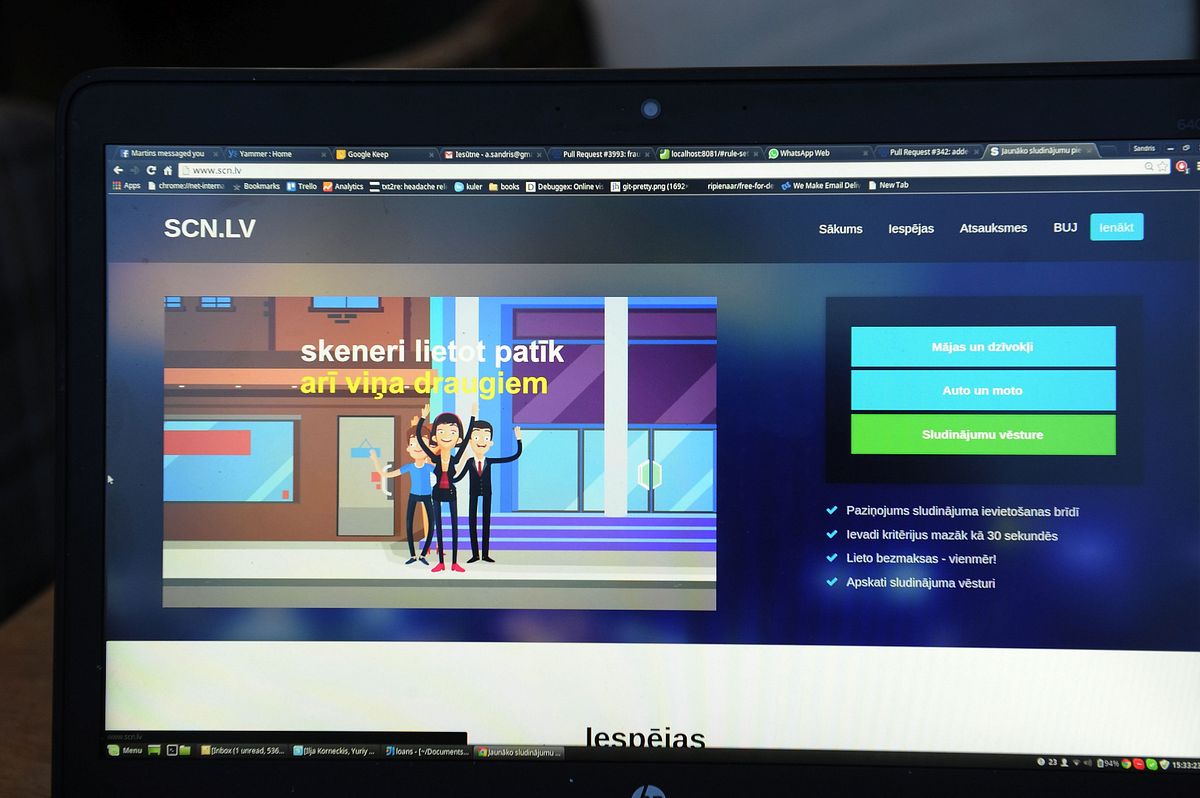Open the Linux Mint Menu launcher

coord(126,750)
